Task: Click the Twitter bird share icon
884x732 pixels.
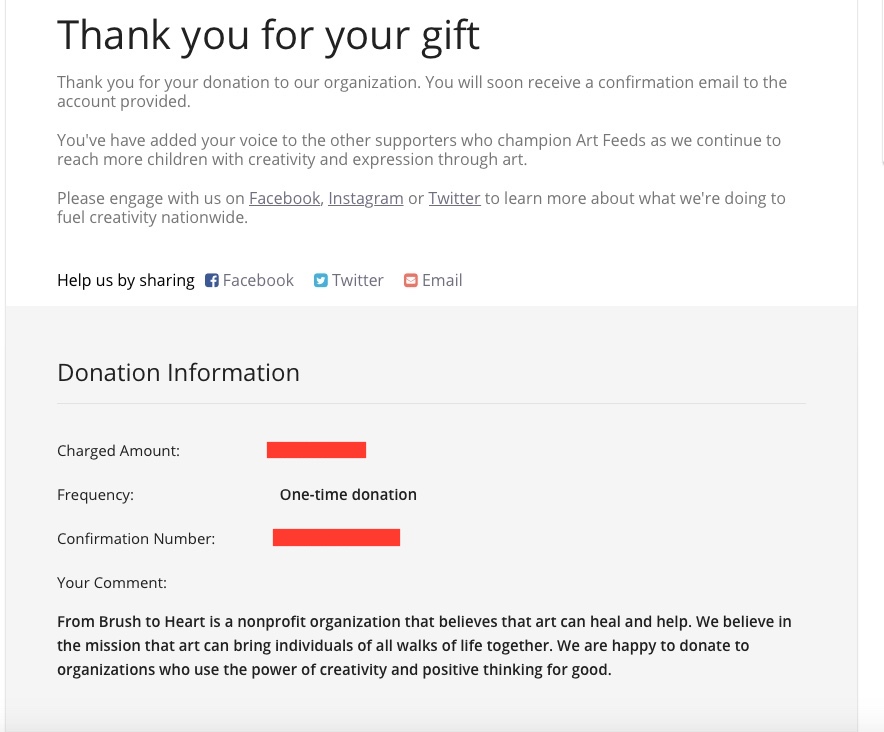Action: point(321,281)
